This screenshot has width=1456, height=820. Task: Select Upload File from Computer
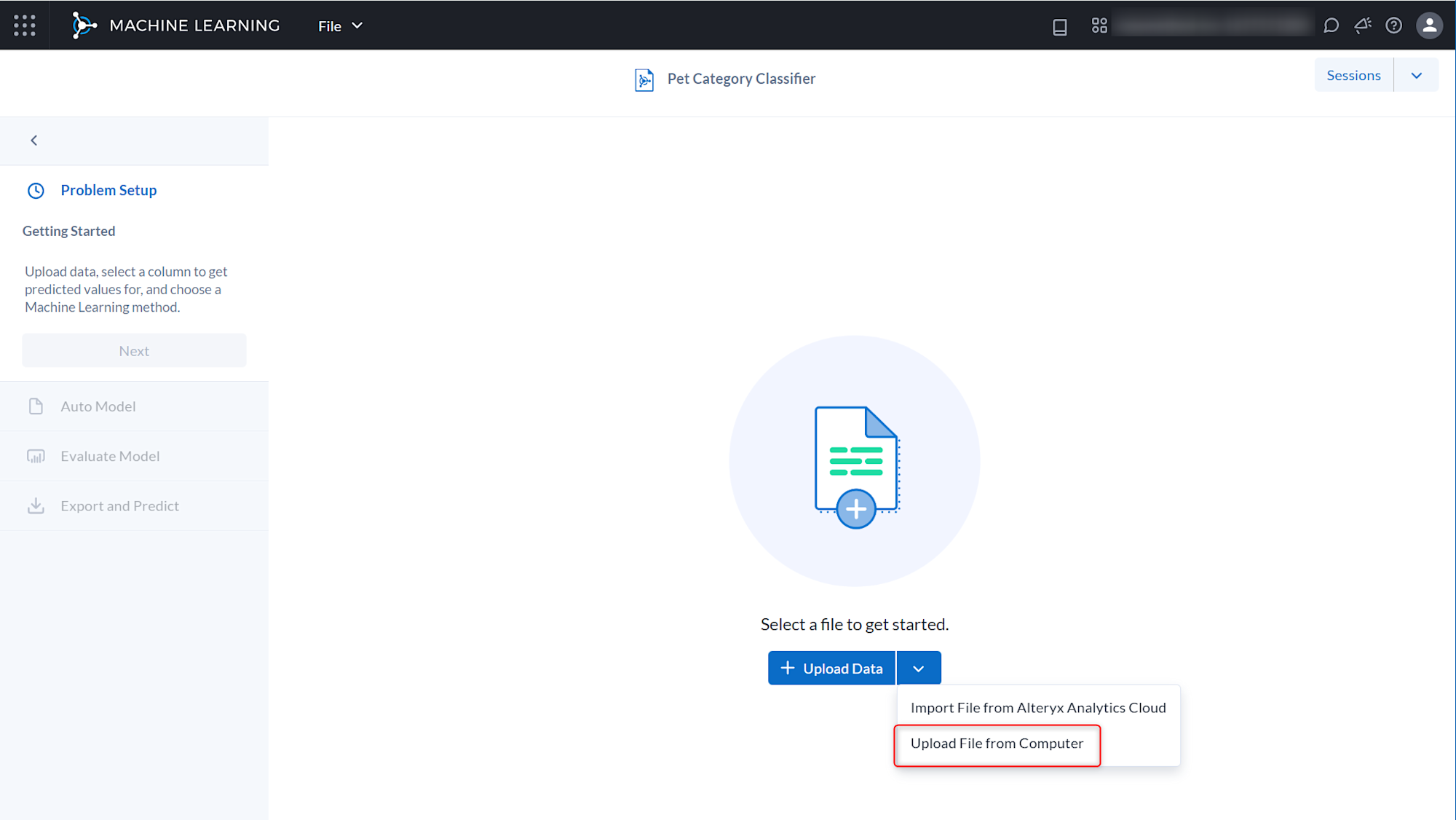click(x=997, y=744)
